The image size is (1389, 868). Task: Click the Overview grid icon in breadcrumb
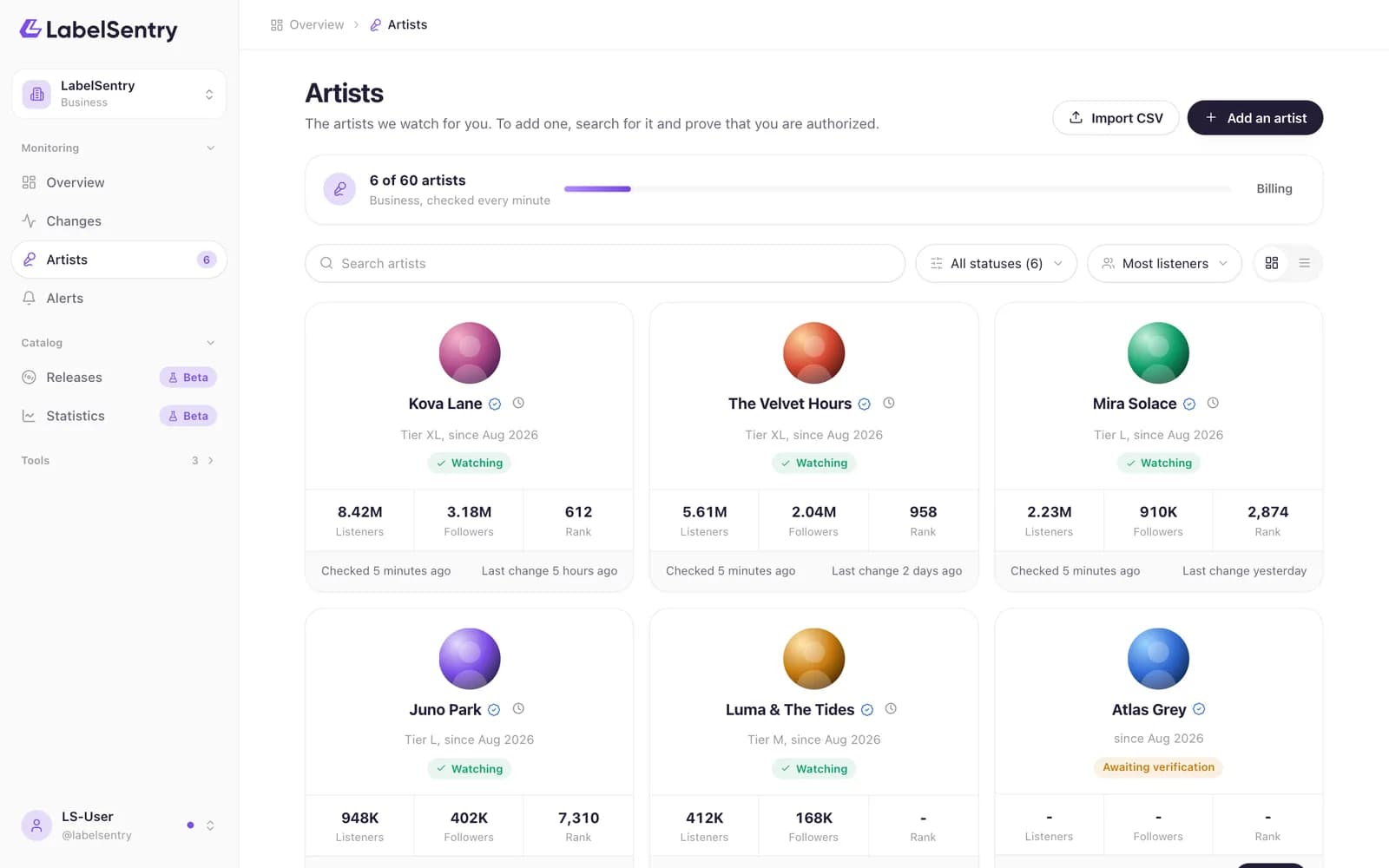(277, 25)
